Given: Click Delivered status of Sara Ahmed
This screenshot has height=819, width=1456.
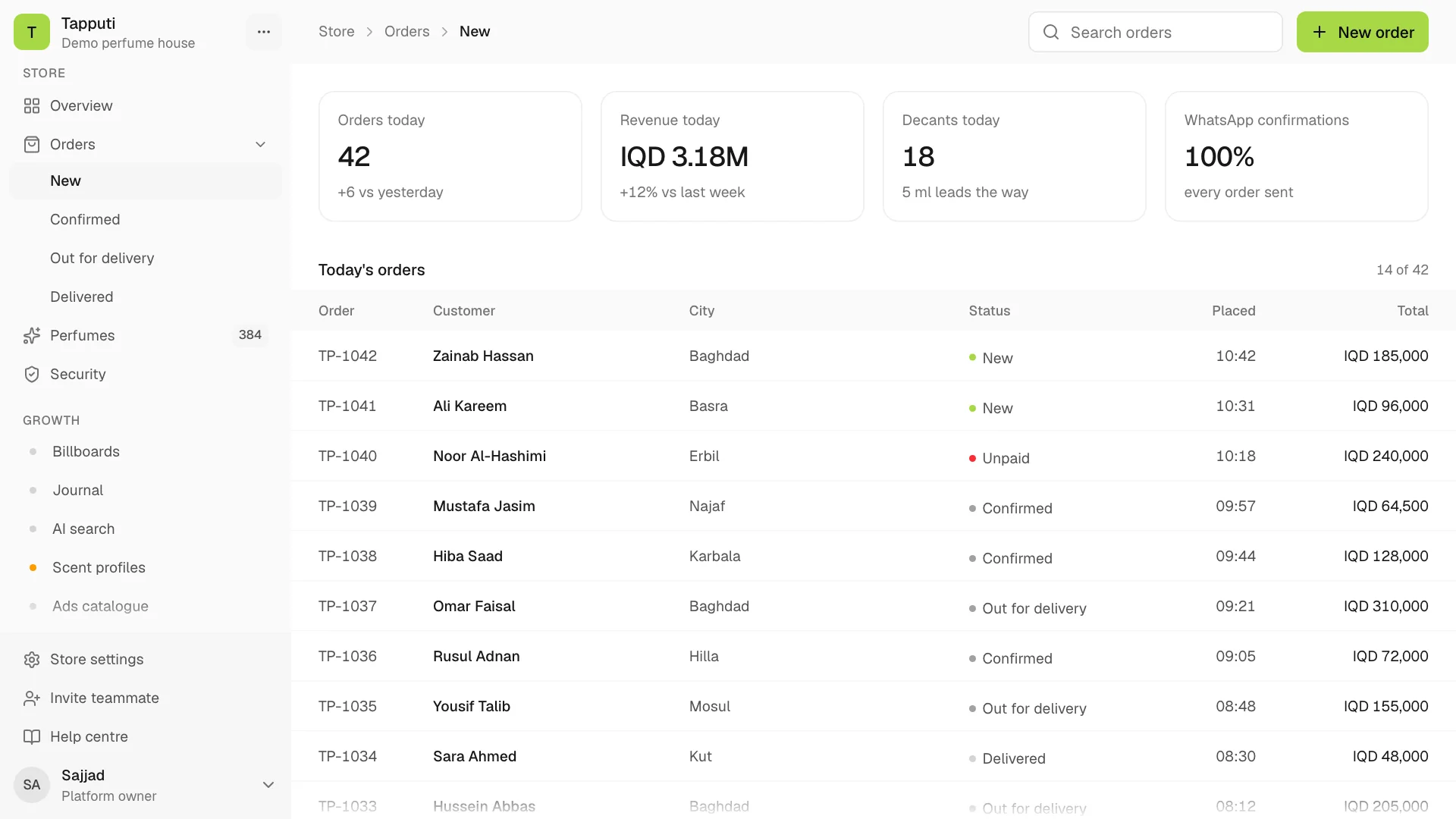Looking at the screenshot, I should 1007,758.
